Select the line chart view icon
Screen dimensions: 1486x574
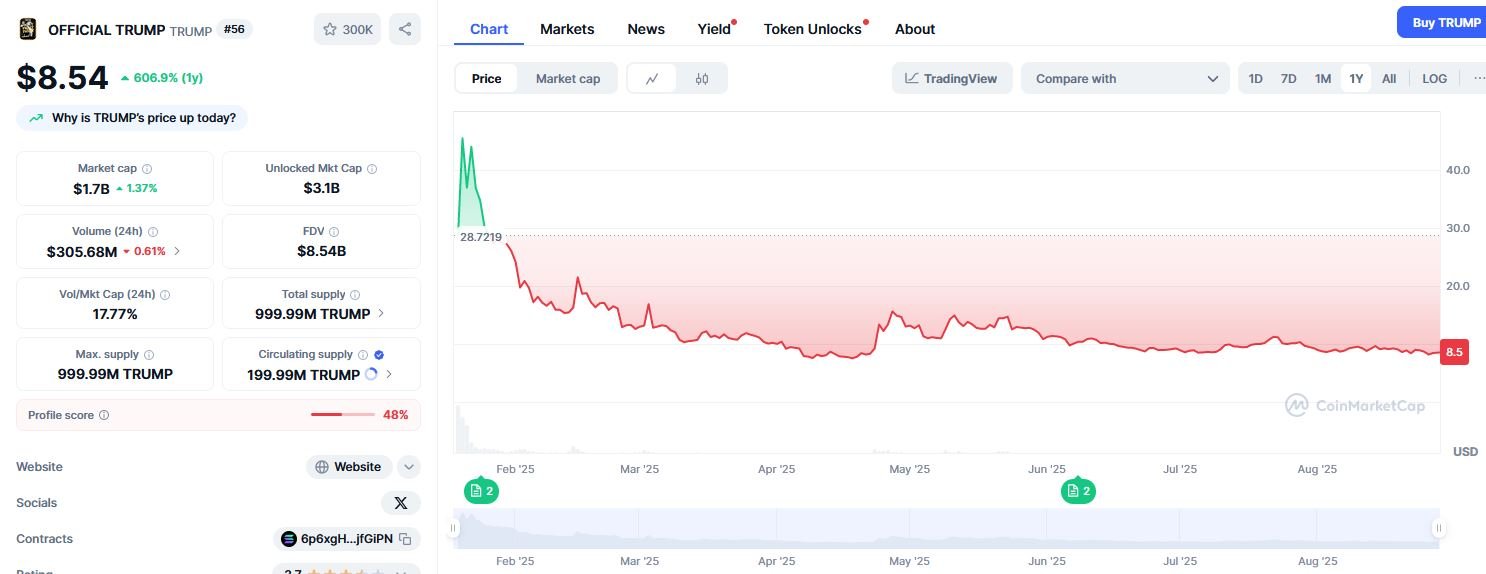[x=652, y=78]
